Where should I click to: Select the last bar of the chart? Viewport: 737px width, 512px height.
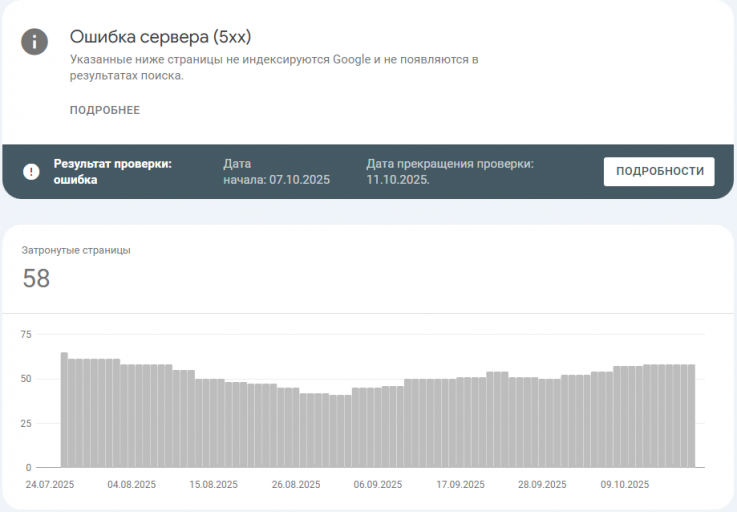click(x=691, y=416)
